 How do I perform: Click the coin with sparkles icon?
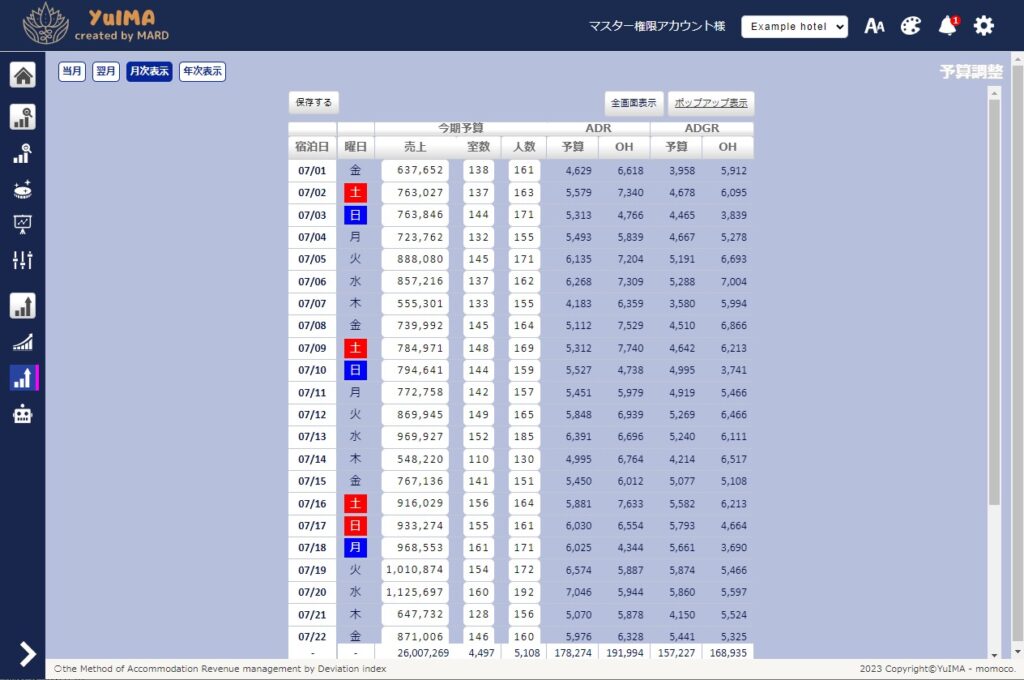tap(23, 189)
